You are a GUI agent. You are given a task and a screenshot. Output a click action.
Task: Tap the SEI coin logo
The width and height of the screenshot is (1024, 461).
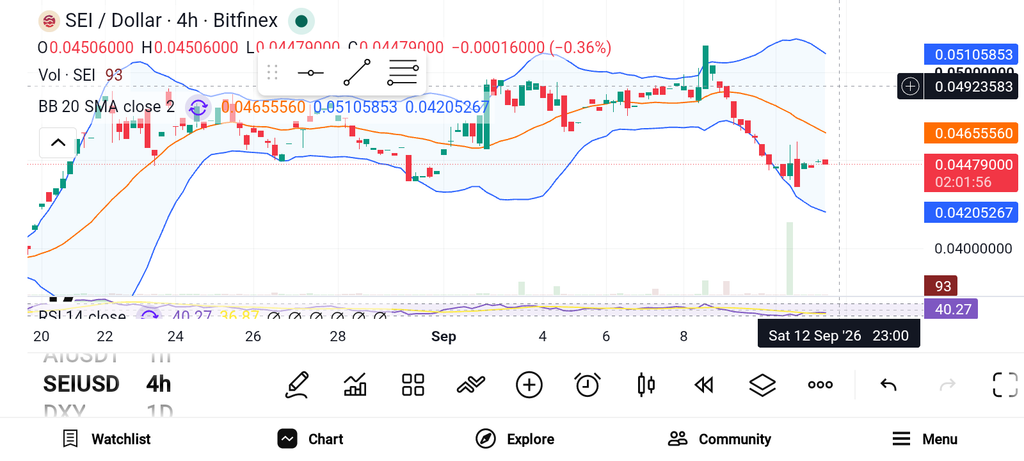pyautogui.click(x=48, y=21)
